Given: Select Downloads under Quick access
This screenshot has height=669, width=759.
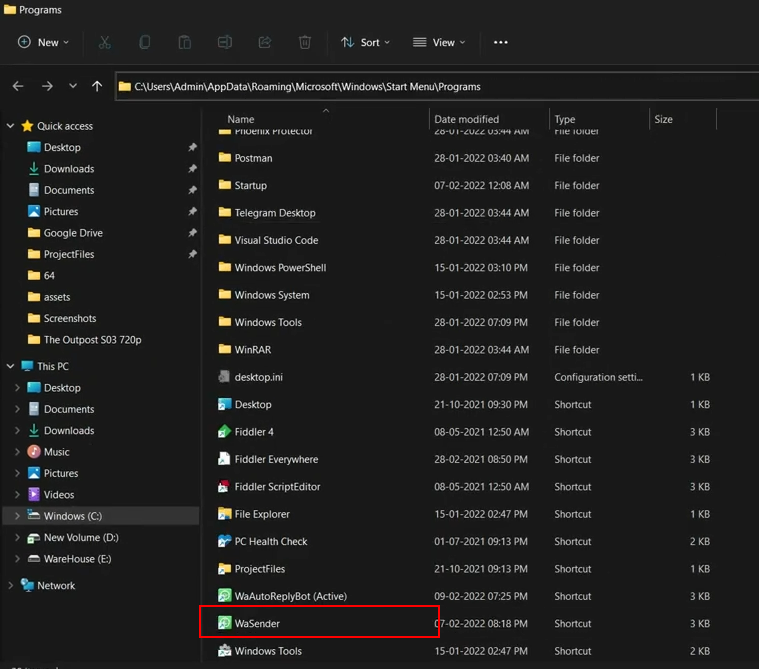Looking at the screenshot, I should (x=69, y=169).
